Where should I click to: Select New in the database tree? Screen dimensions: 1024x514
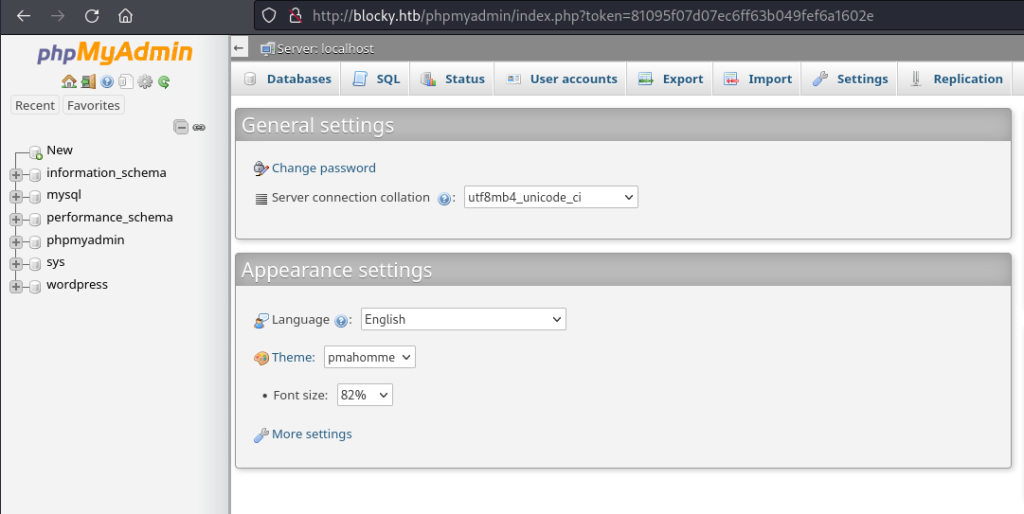tap(59, 150)
